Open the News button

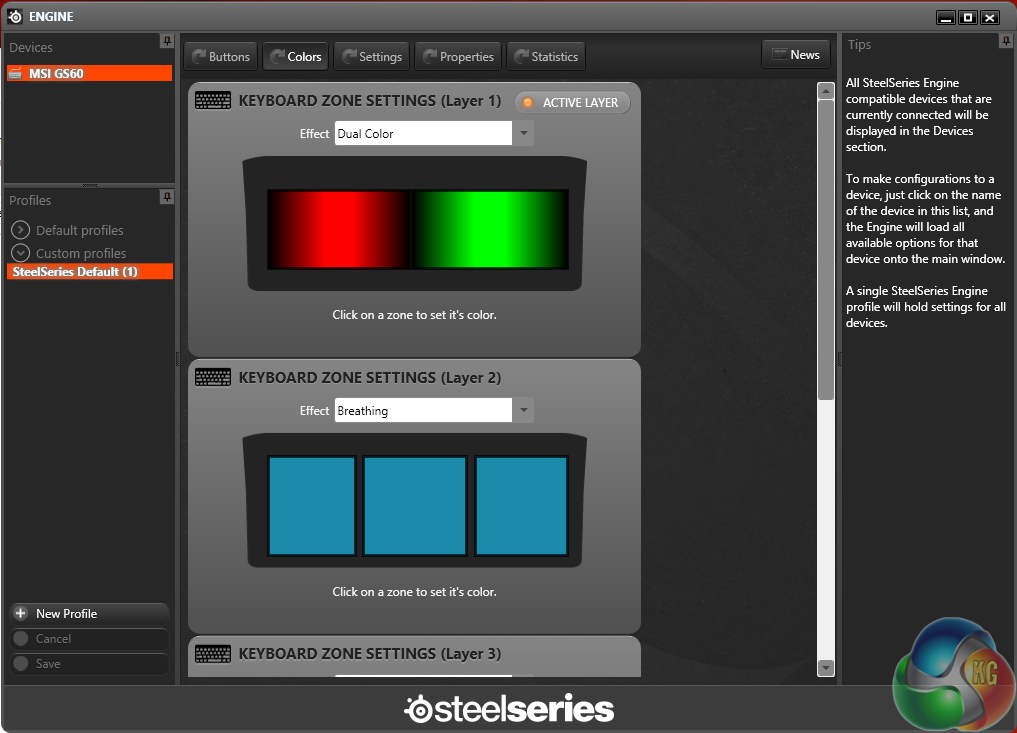coord(796,55)
